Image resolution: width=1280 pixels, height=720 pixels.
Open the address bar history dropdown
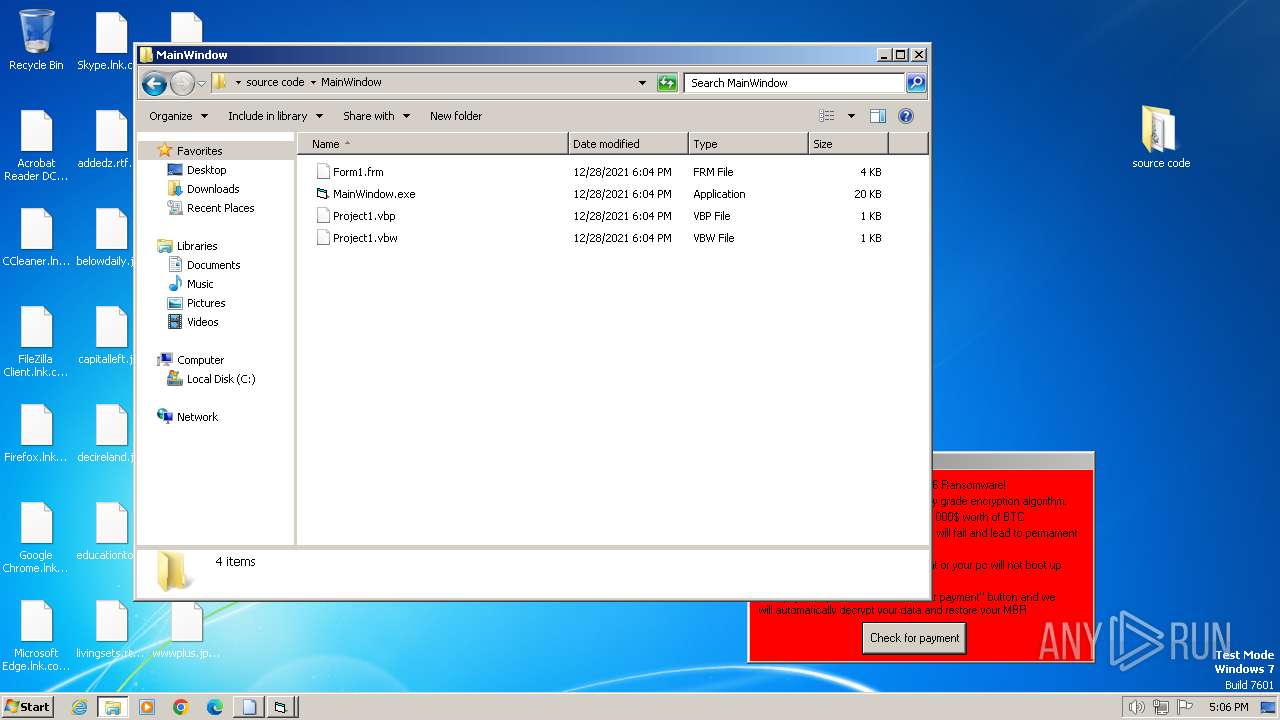[x=642, y=83]
